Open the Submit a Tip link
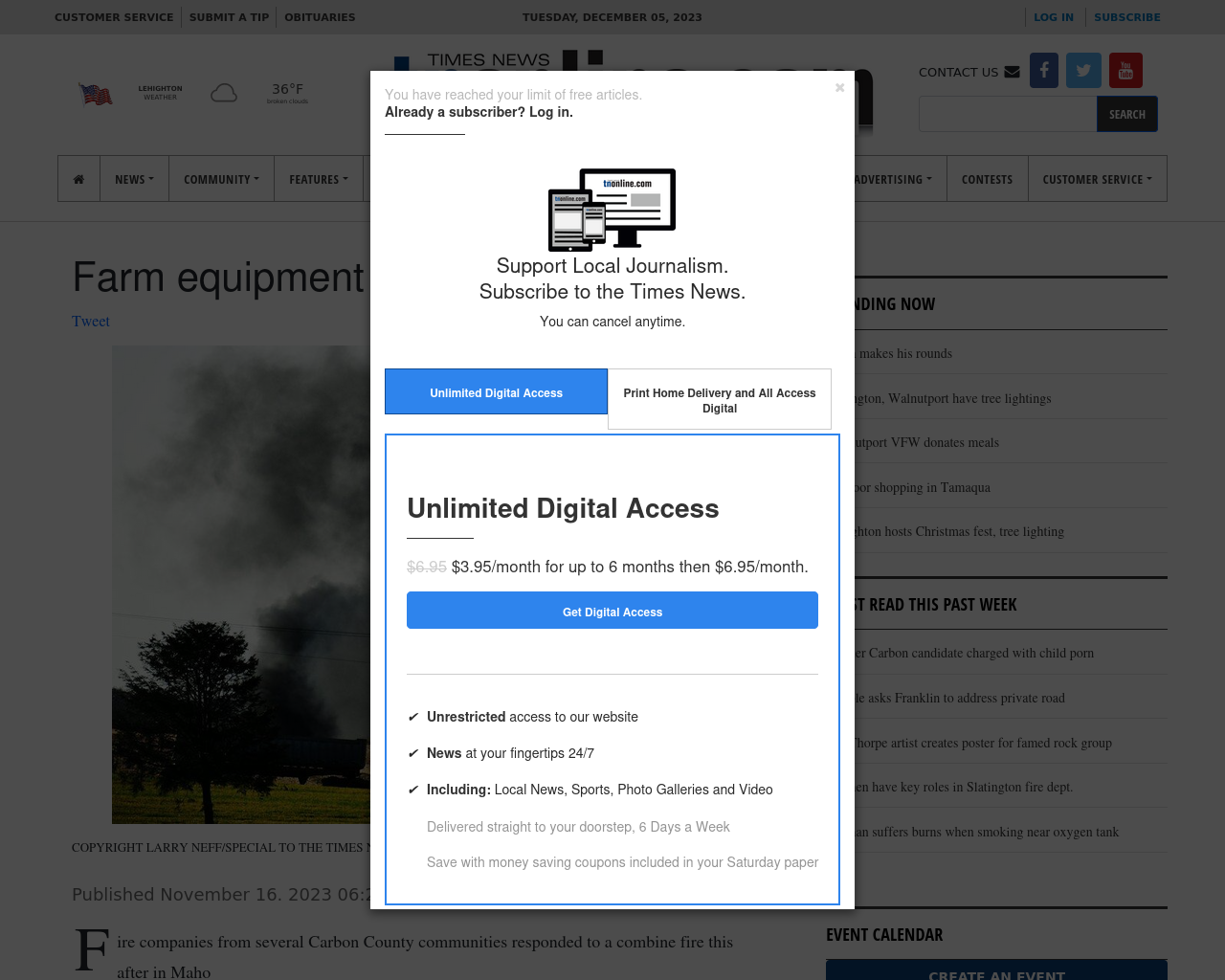The height and width of the screenshot is (980, 1225). [229, 17]
